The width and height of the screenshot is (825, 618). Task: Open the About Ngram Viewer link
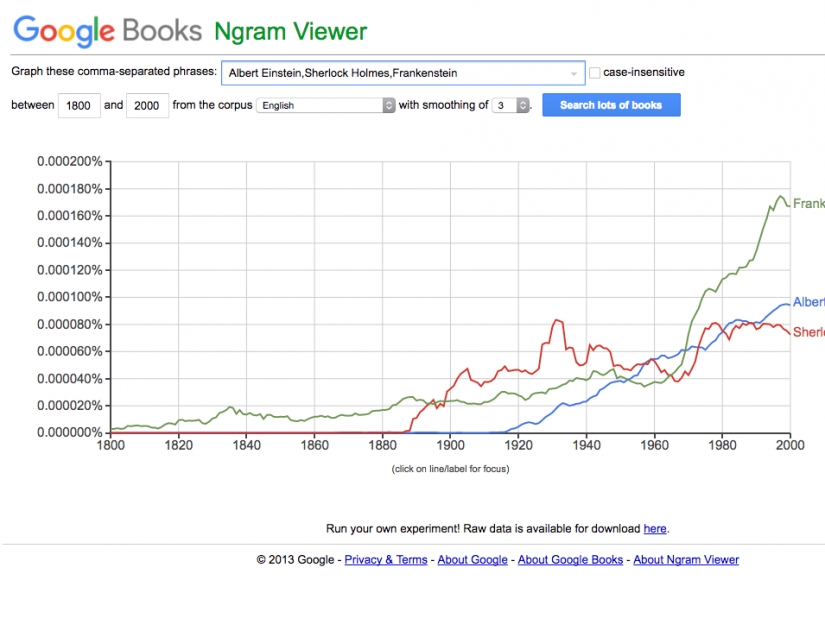[x=686, y=560]
